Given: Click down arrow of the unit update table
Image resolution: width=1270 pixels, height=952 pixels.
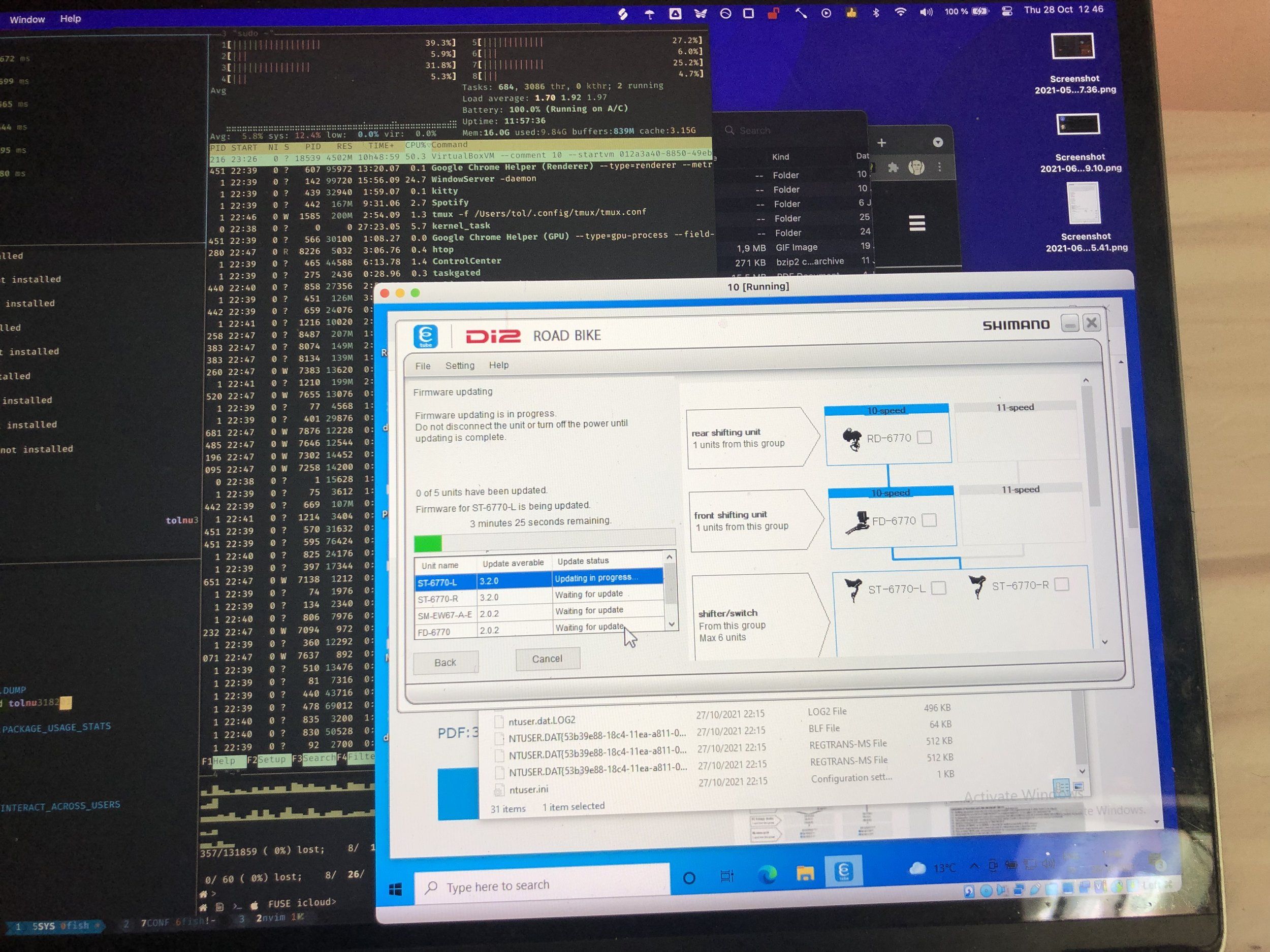Looking at the screenshot, I should click(x=672, y=624).
